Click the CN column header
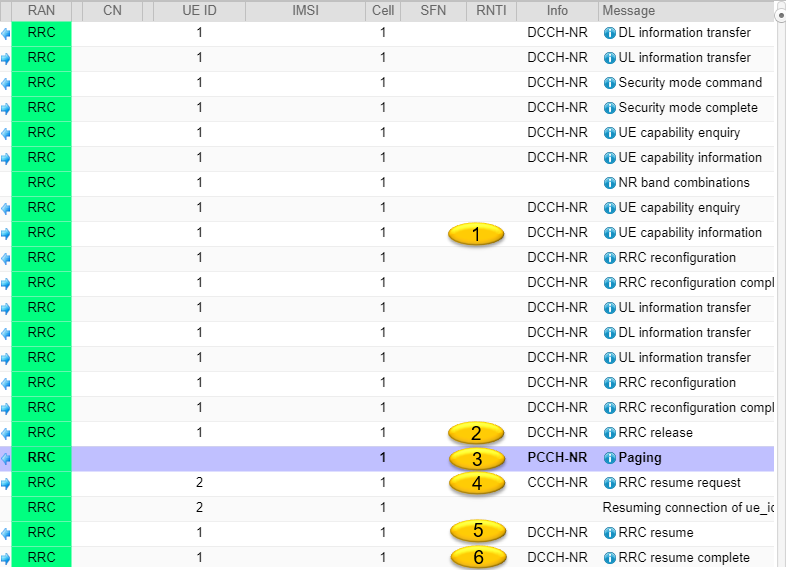This screenshot has height=570, width=786. coord(112,11)
